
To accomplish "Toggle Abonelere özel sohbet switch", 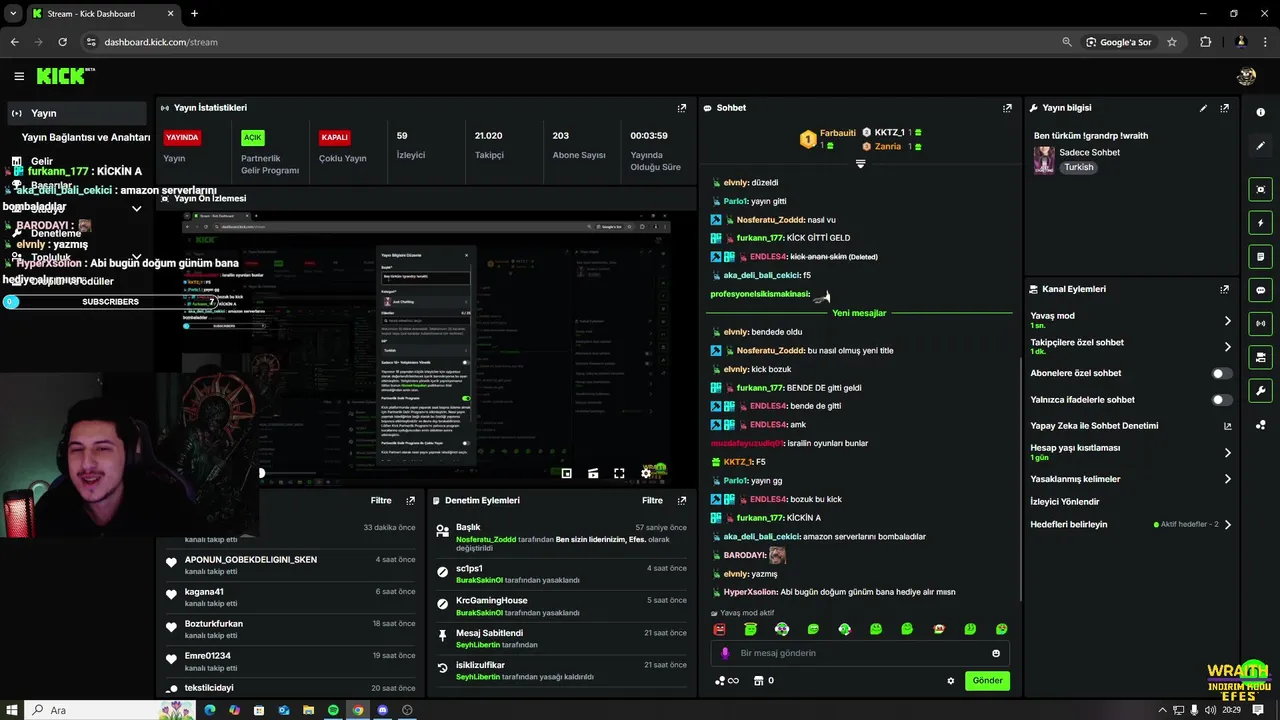I will coord(1221,373).
